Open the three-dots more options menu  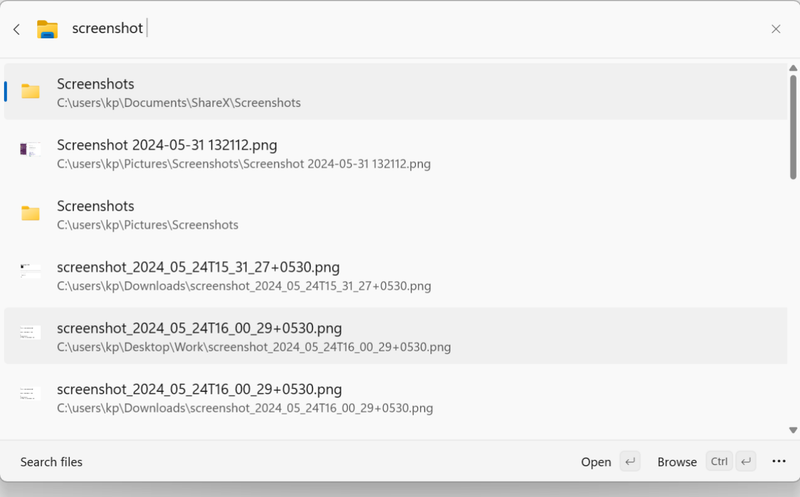tap(779, 462)
